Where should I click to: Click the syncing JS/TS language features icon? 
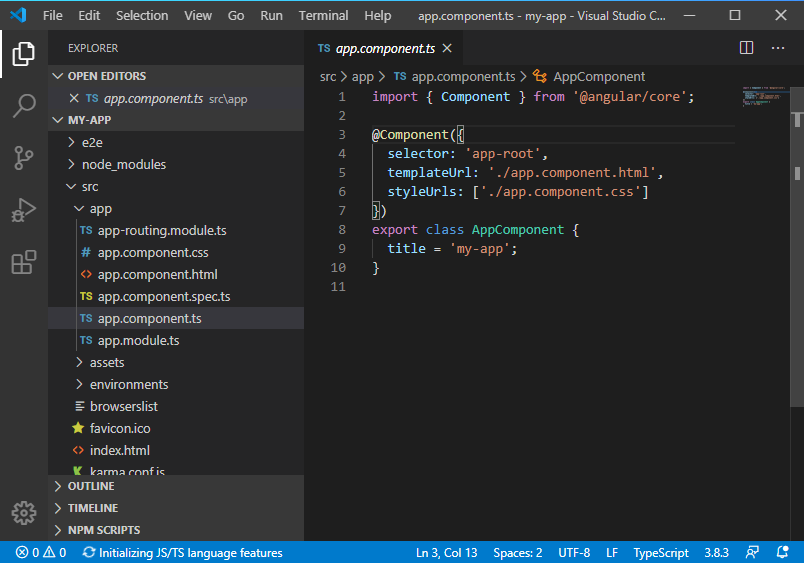(x=89, y=552)
